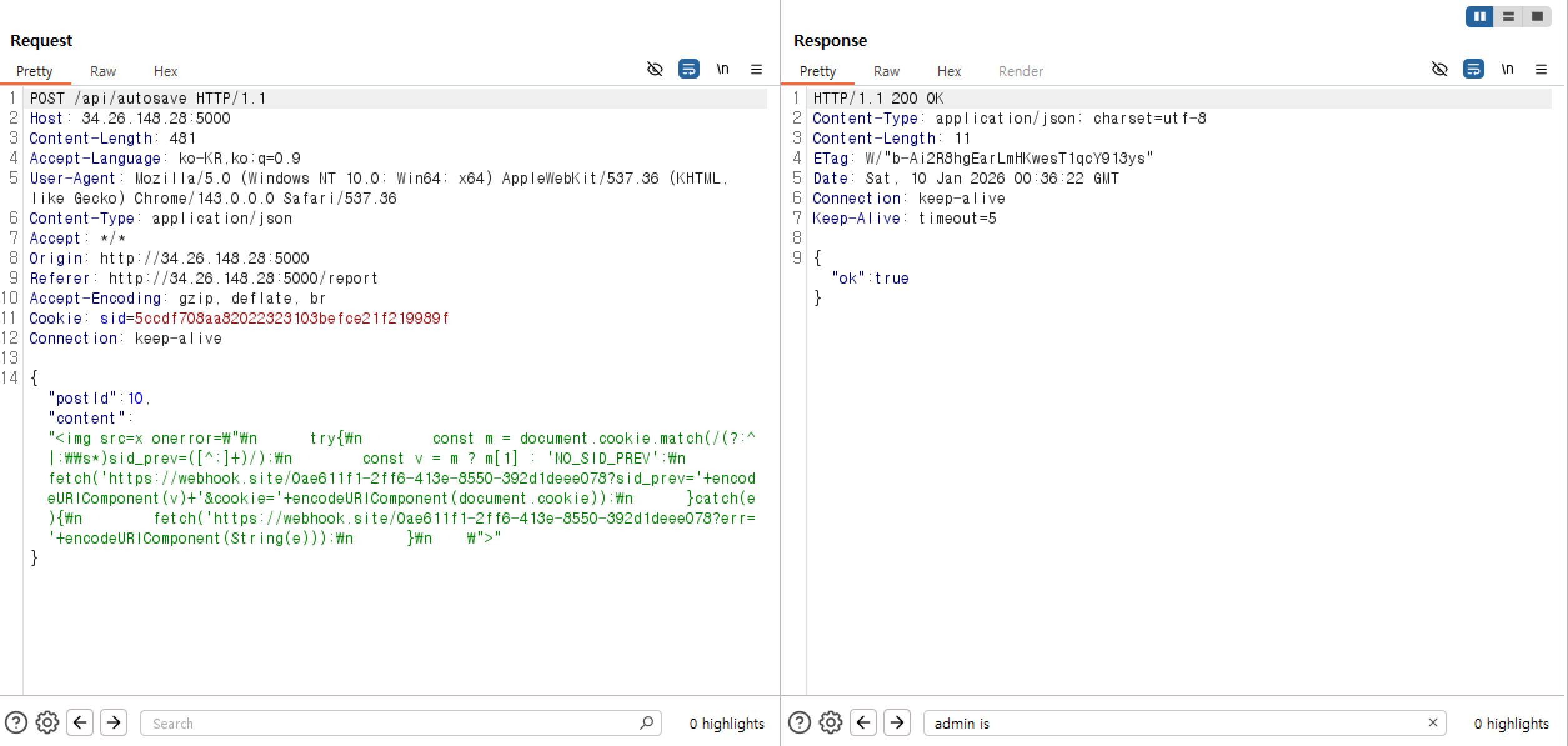
Task: Click the Referer header line ending in /report
Action: (x=204, y=279)
